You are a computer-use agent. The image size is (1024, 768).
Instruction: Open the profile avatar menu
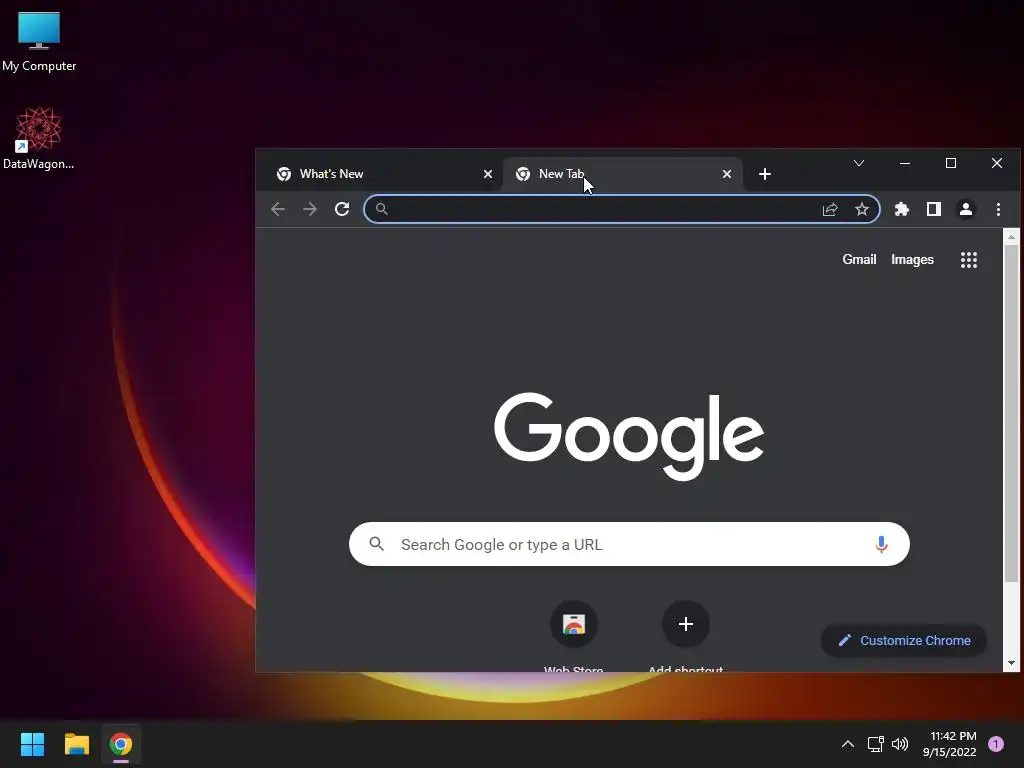(x=966, y=209)
